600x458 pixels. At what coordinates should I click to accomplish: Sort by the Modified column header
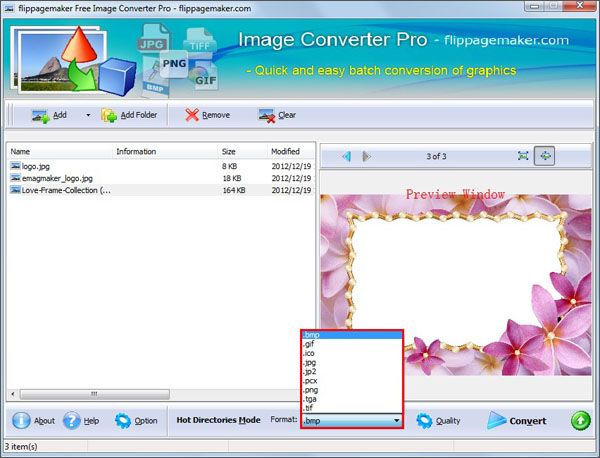click(291, 152)
